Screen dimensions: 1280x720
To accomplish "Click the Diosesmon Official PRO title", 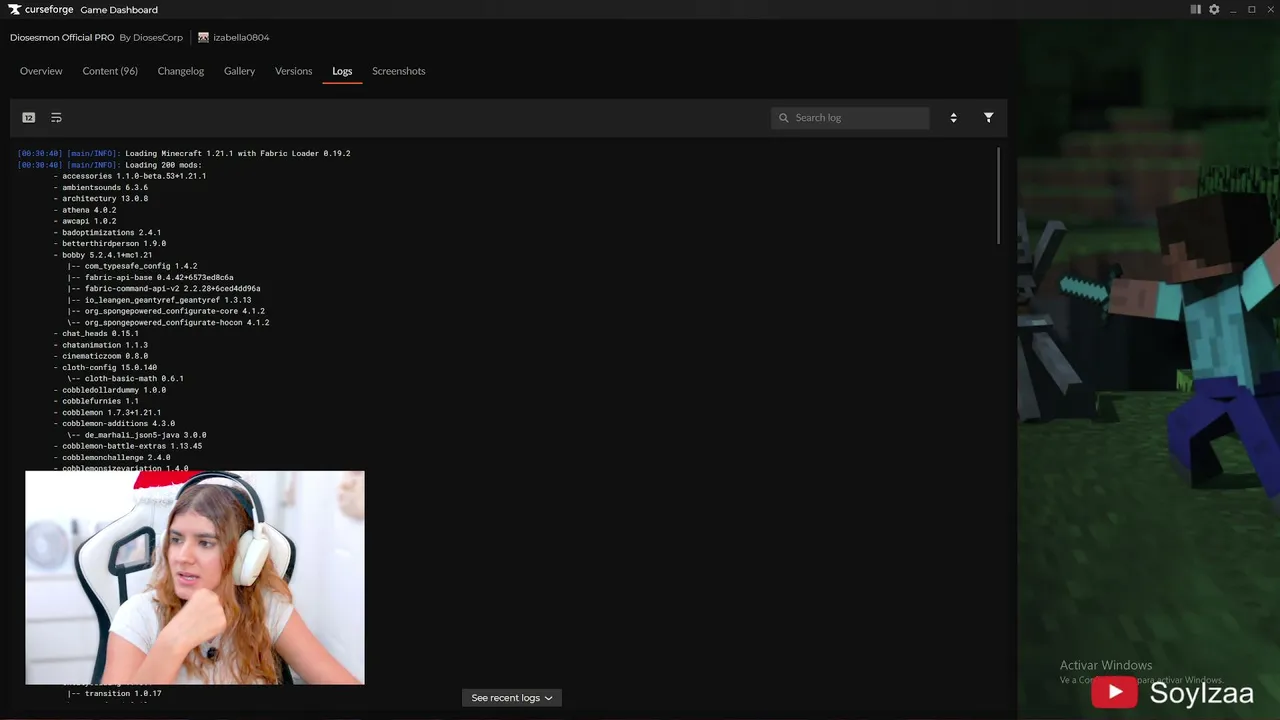I will [62, 37].
